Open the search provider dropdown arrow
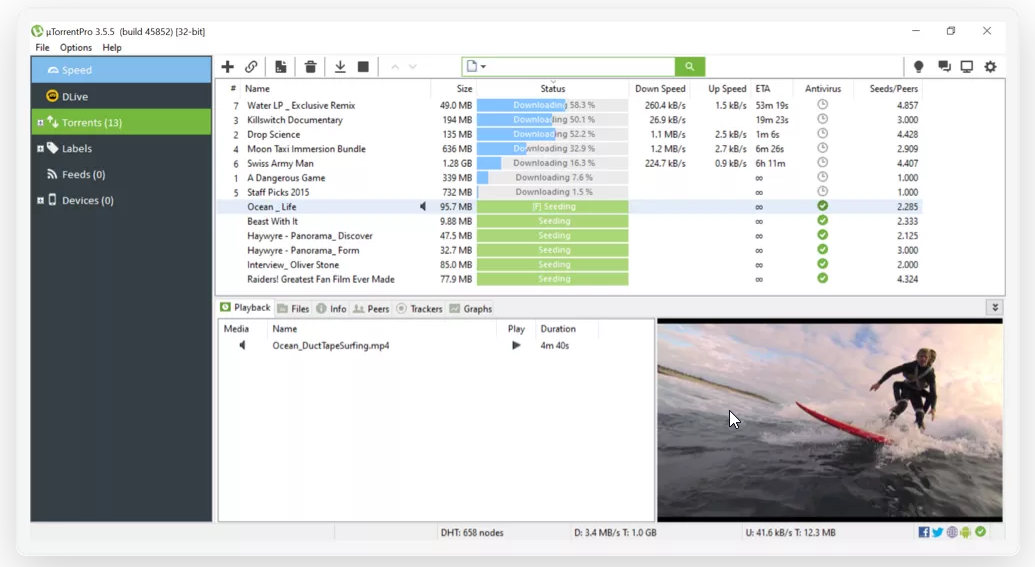Viewport: 1035px width, 567px height. click(484, 67)
